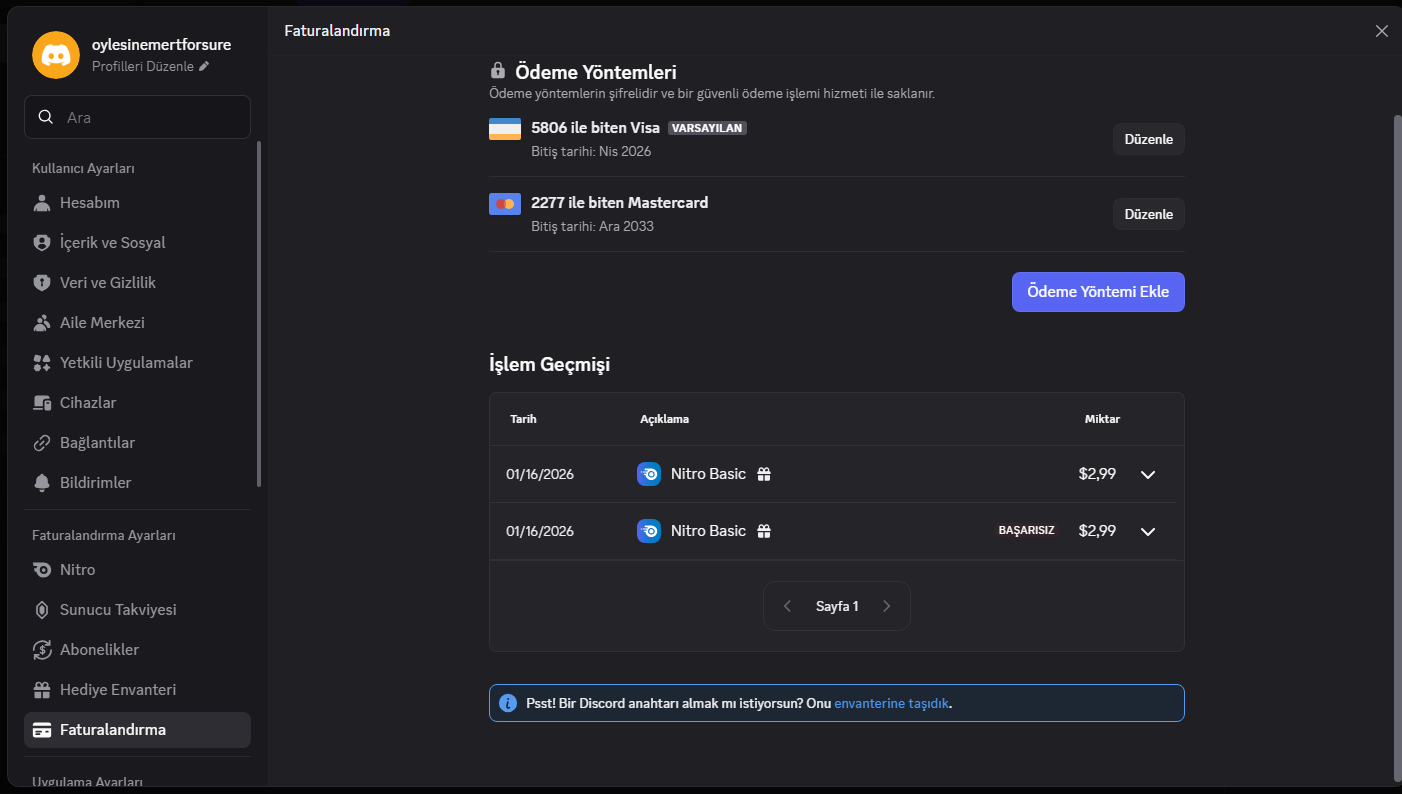Click the family icon beside Aile Merkezi
This screenshot has height=794, width=1402.
pos(42,323)
